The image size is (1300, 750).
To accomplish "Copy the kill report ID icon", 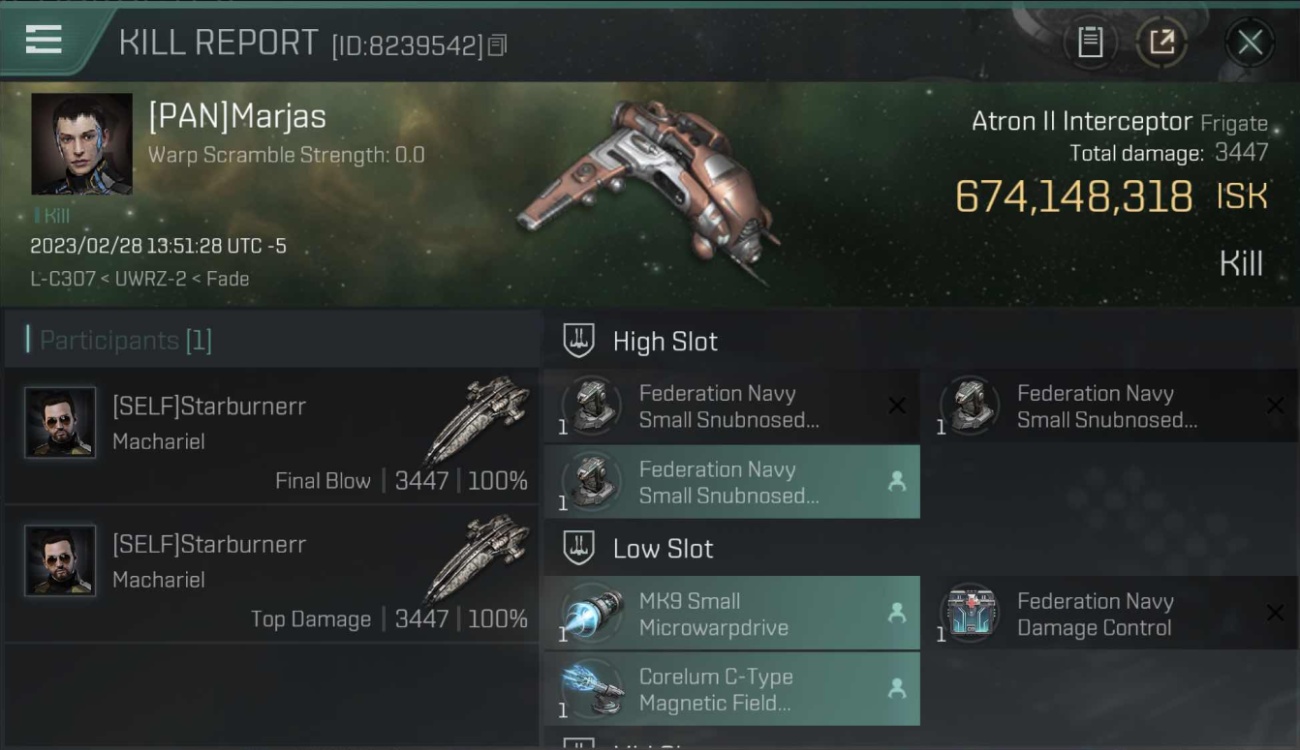I will pos(498,45).
